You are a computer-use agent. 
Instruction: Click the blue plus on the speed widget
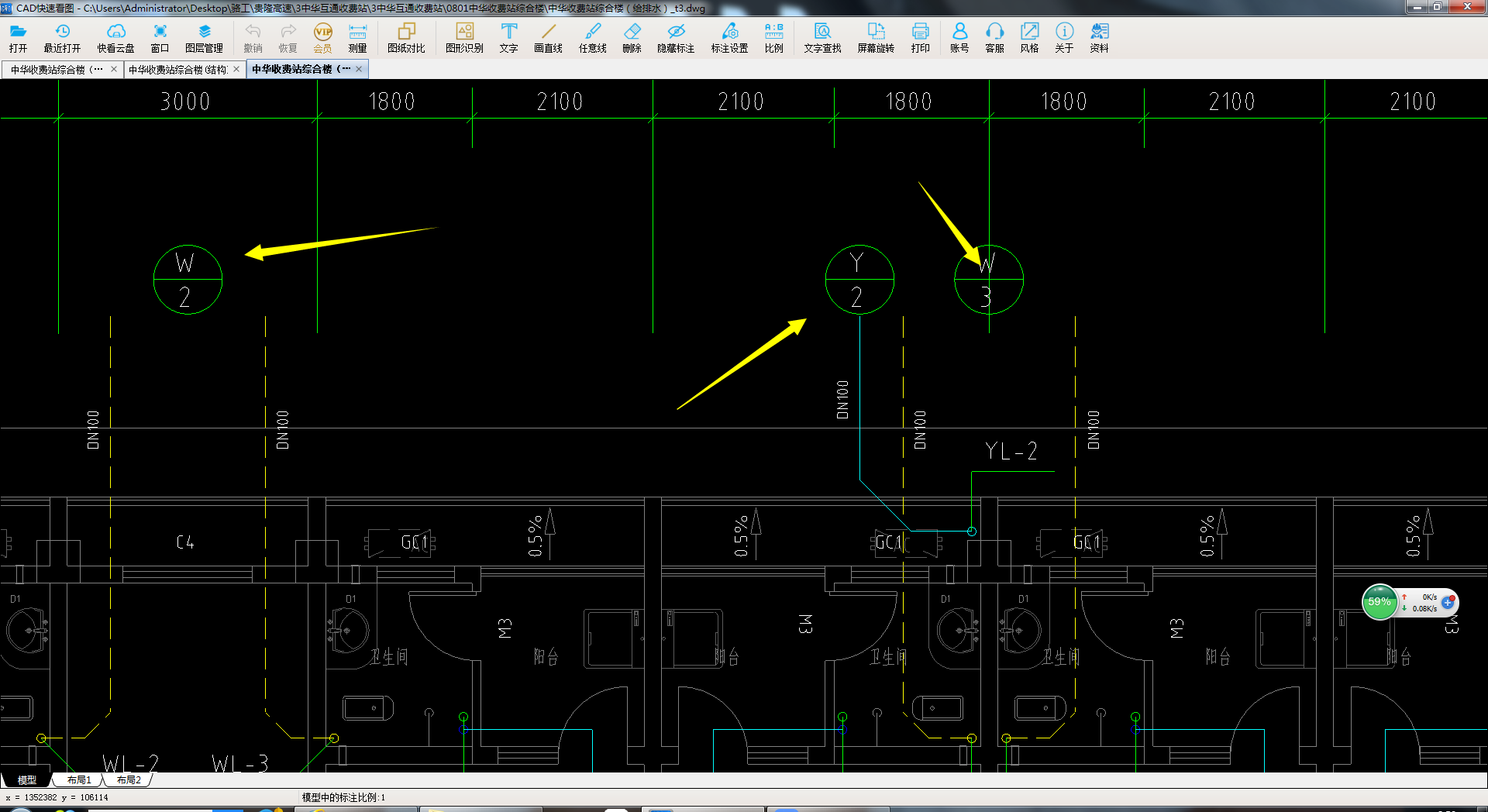pyautogui.click(x=1448, y=602)
